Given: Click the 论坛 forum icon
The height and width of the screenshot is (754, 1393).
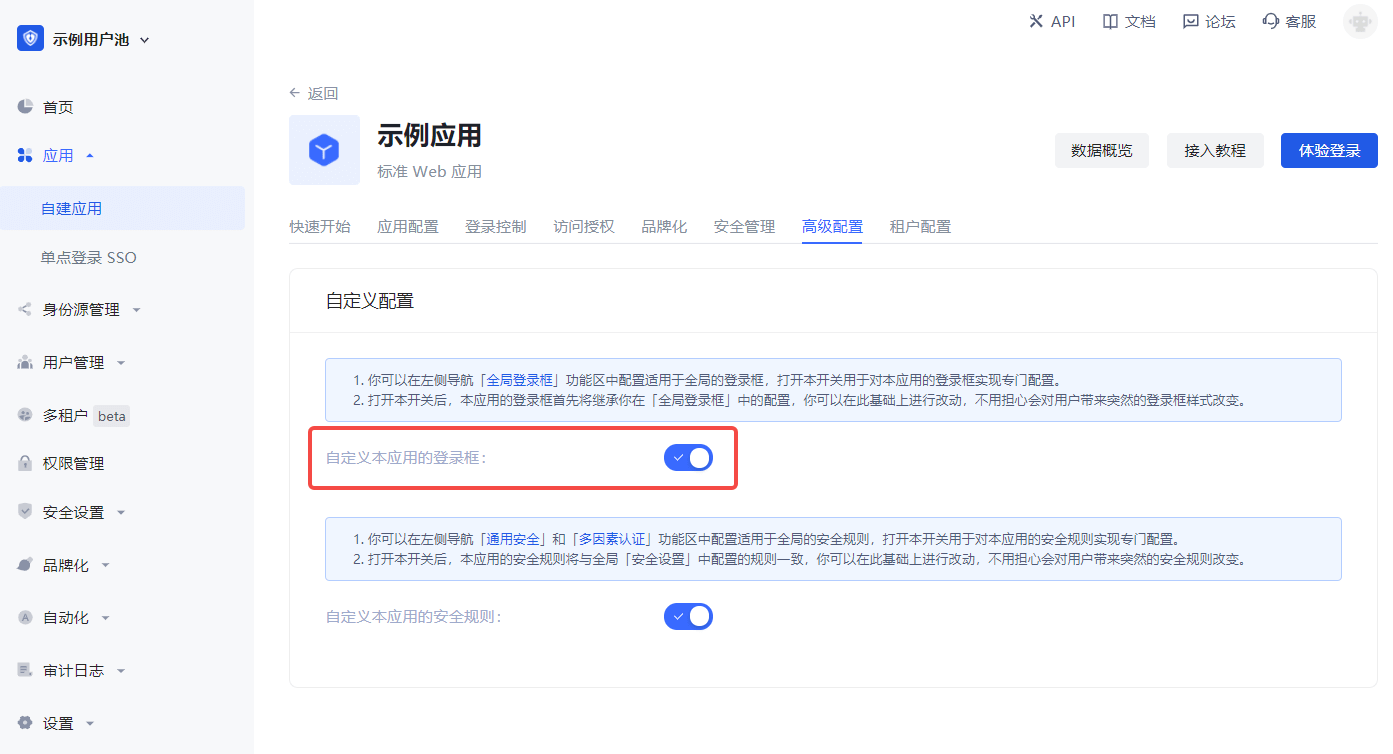Looking at the screenshot, I should (x=1190, y=21).
